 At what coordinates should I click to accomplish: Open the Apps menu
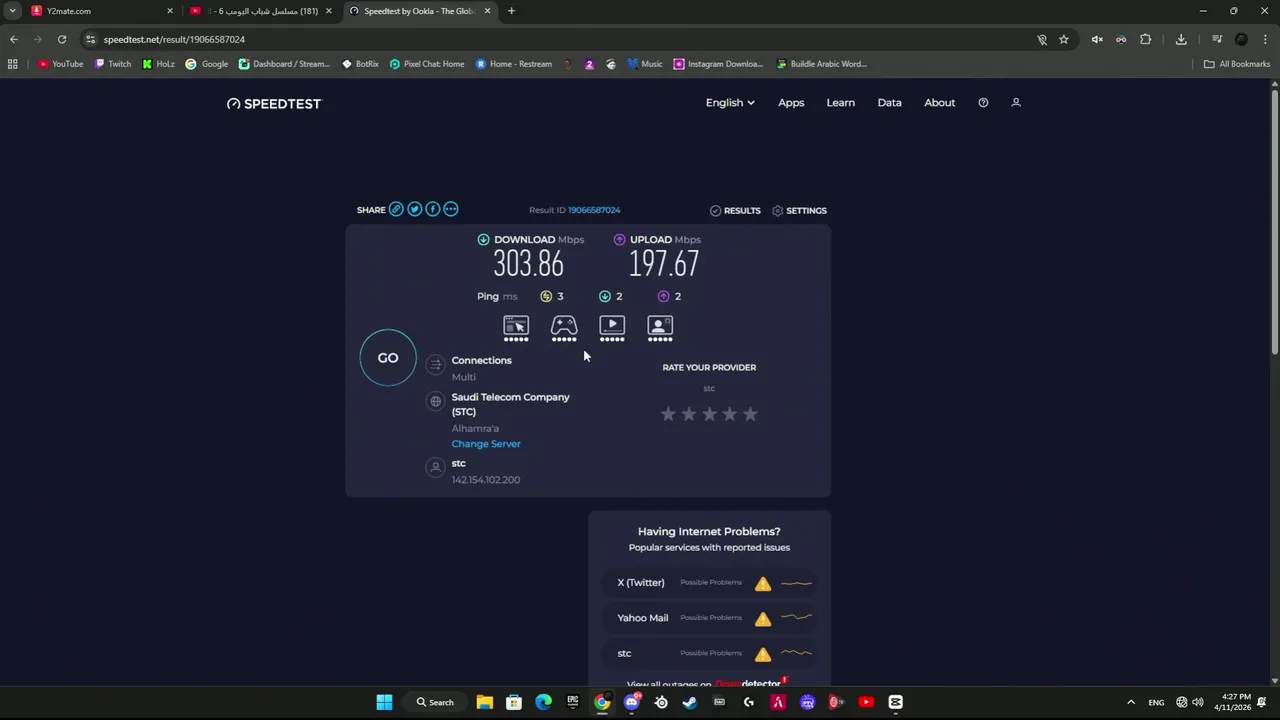791,102
